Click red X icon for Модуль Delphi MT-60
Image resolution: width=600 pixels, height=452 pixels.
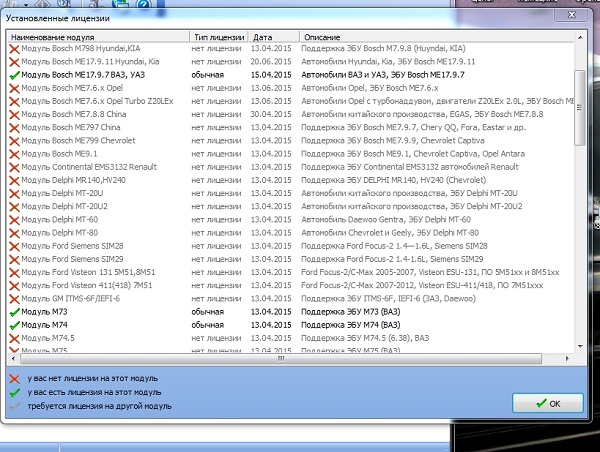click(14, 219)
